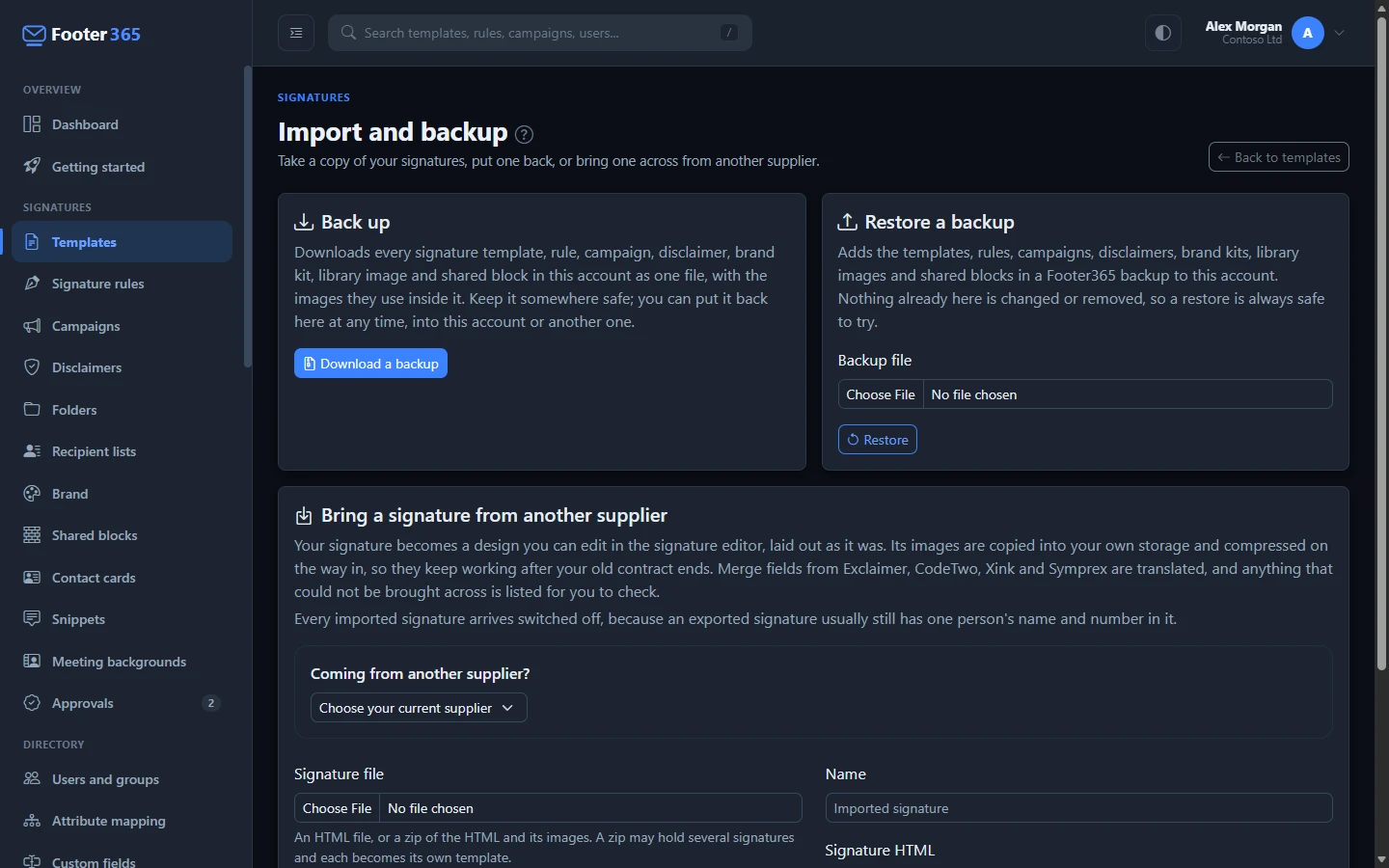The width and height of the screenshot is (1389, 868).
Task: Choose File for Signature file
Action: coord(337,808)
